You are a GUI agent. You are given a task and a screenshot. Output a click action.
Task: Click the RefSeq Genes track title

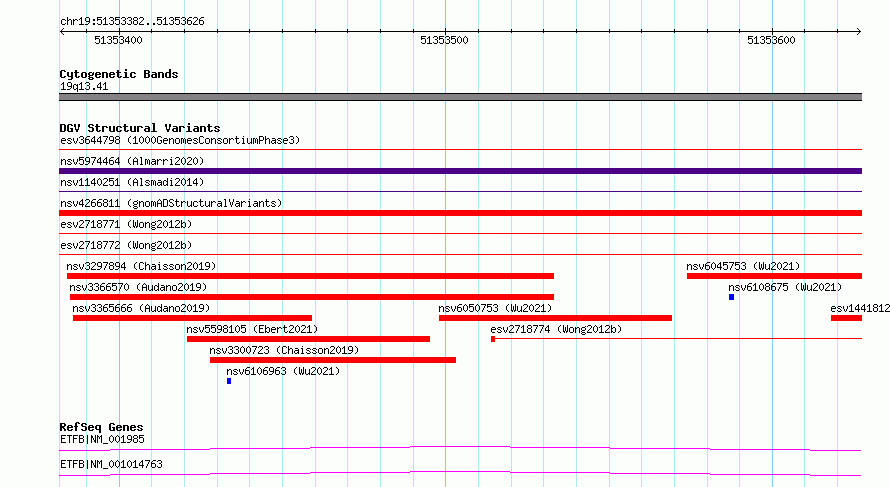point(102,427)
